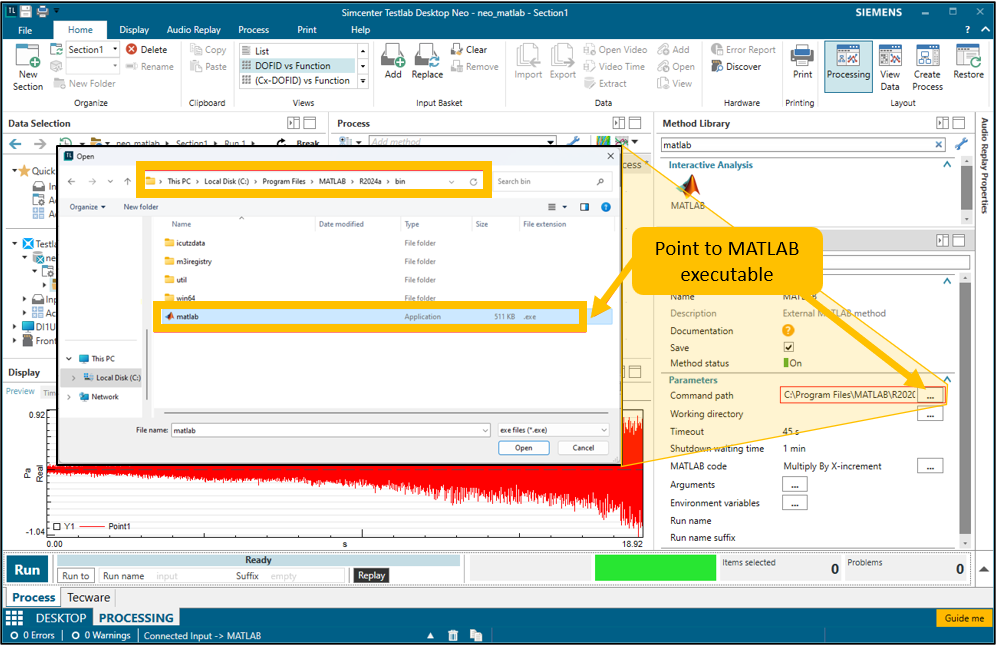
Task: Collapse the Interactive Analysis group
Action: coord(947,165)
